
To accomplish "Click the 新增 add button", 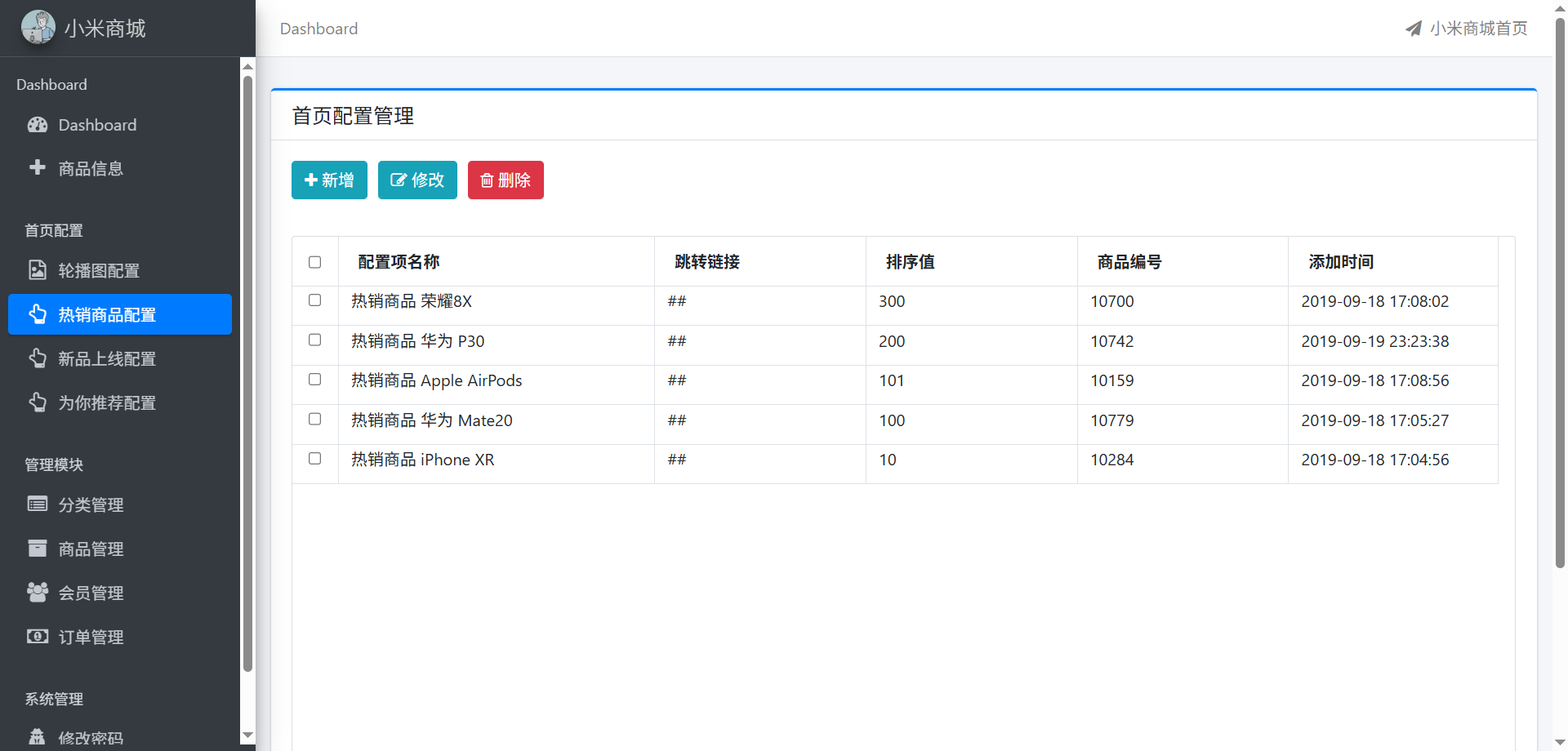I will coord(329,180).
